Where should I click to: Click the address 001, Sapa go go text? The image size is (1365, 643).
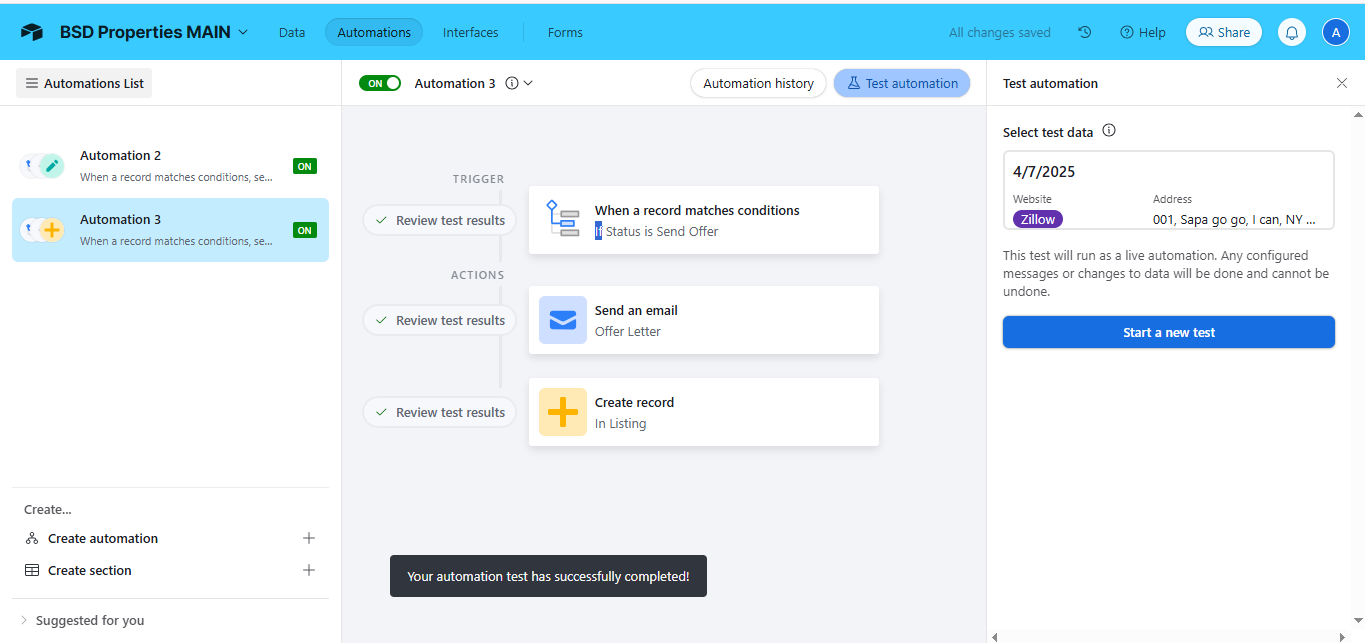tap(1235, 219)
